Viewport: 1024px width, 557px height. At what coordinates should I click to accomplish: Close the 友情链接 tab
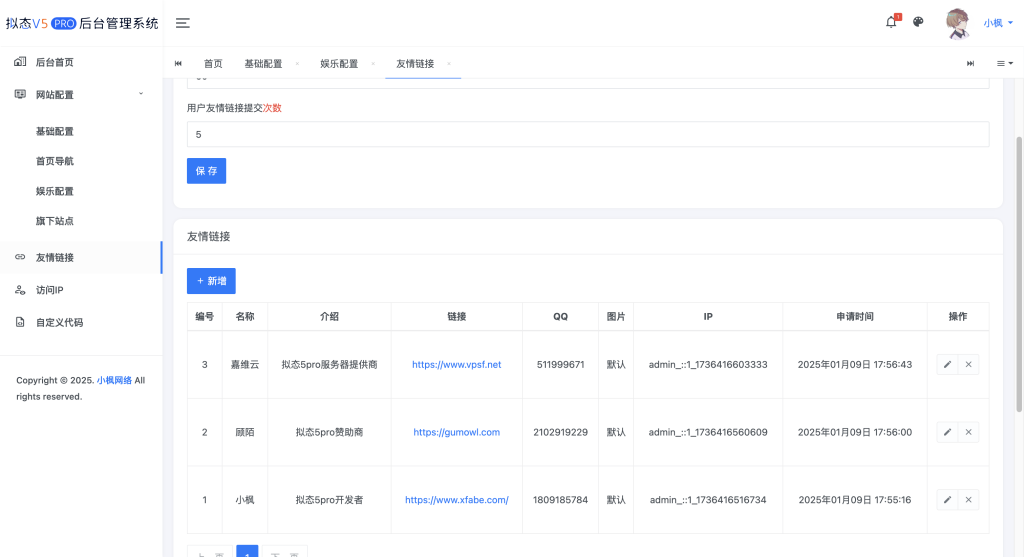(449, 63)
